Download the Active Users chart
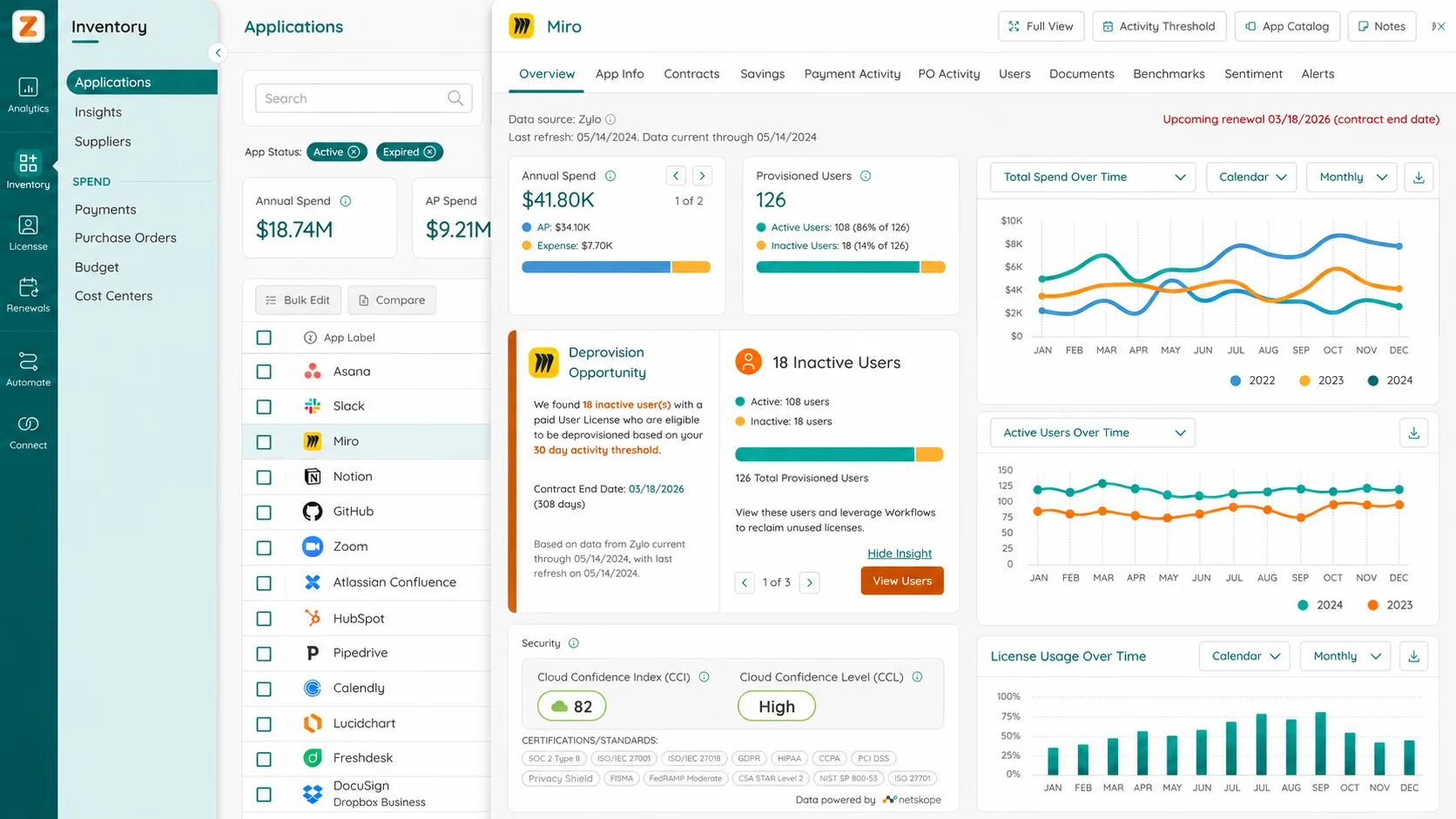The width and height of the screenshot is (1456, 819). 1414,433
